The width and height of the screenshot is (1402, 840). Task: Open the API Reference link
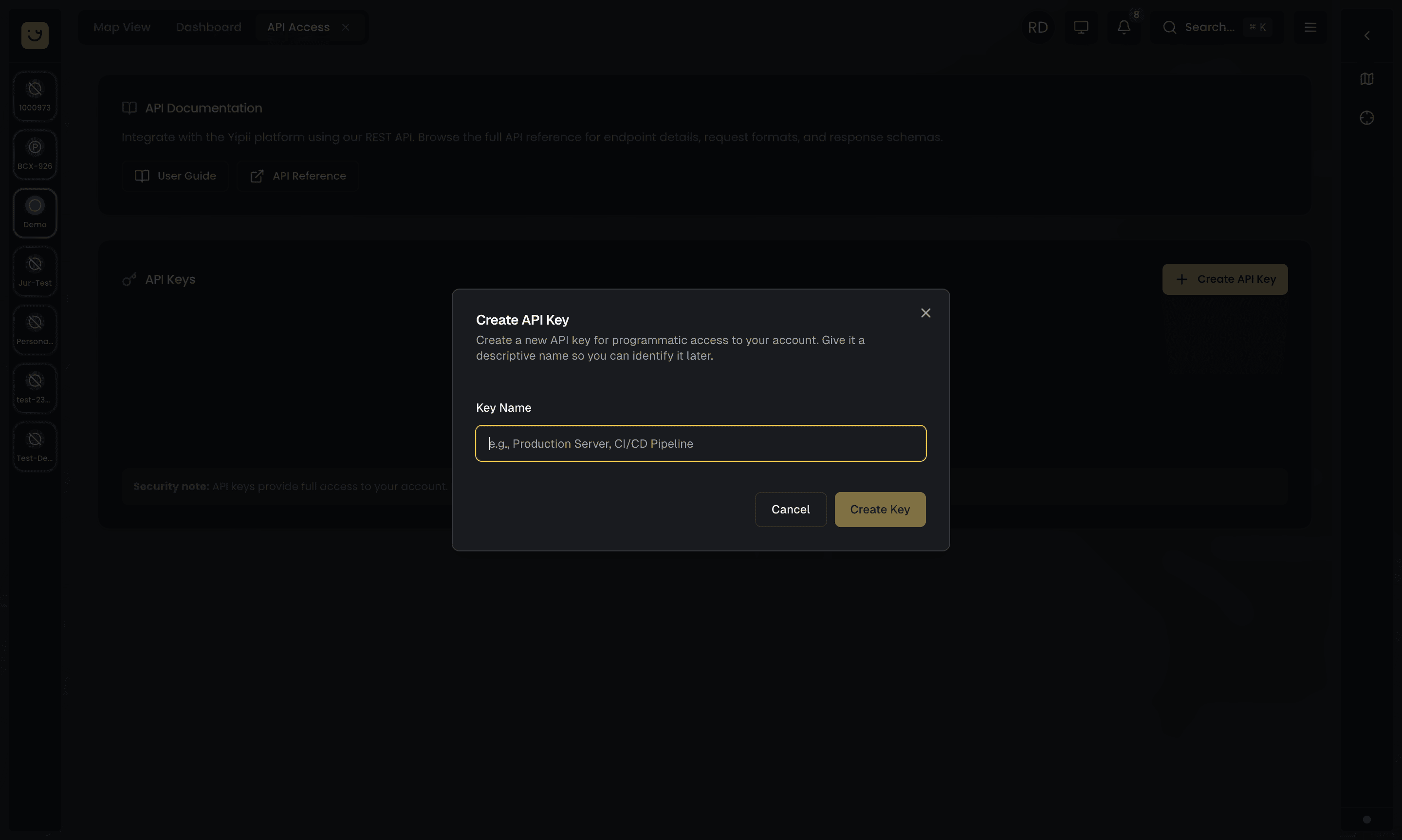pyautogui.click(x=298, y=176)
